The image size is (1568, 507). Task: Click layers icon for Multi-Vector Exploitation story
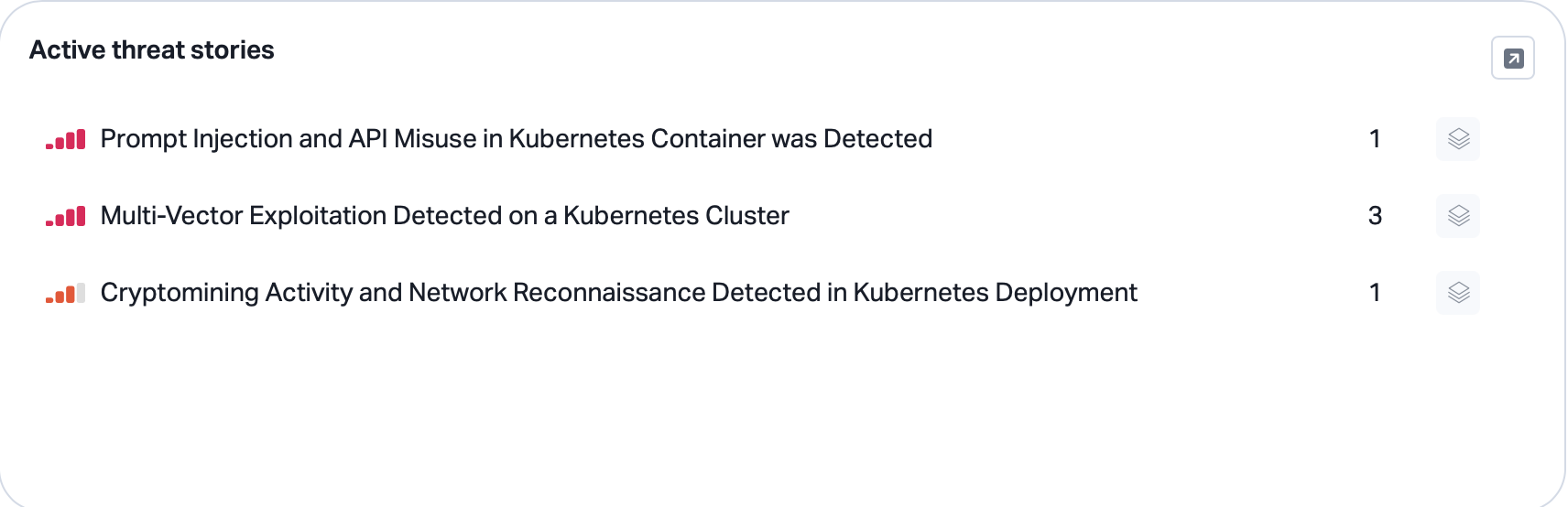pyautogui.click(x=1458, y=216)
